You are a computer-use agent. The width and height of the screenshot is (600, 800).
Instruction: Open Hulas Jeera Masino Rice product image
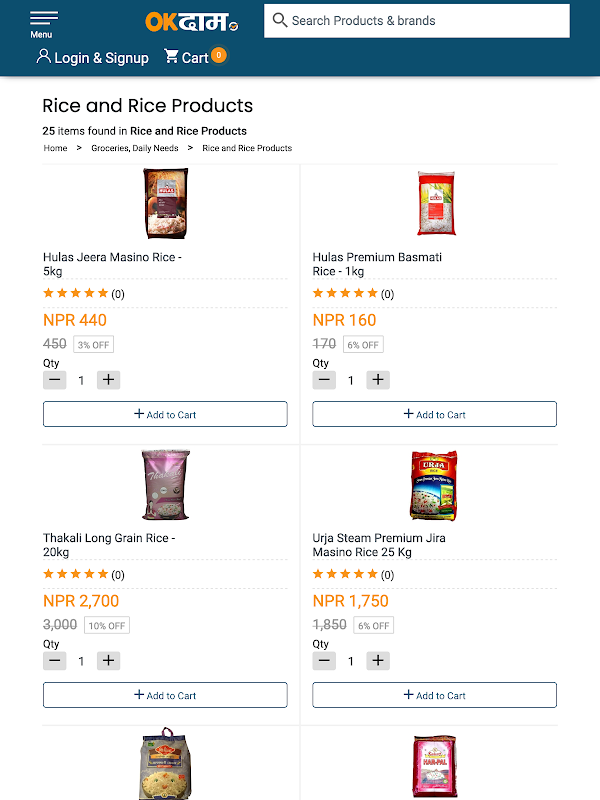165,203
